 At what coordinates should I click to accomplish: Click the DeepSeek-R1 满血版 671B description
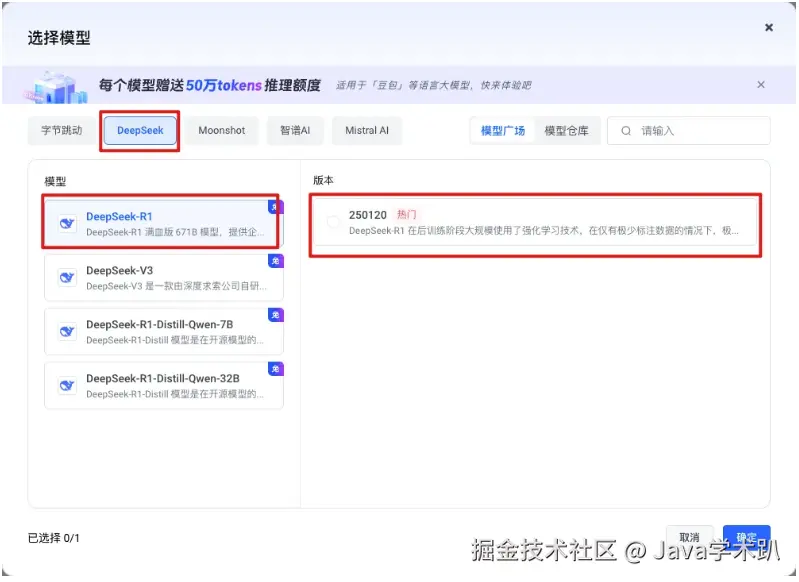(x=175, y=232)
